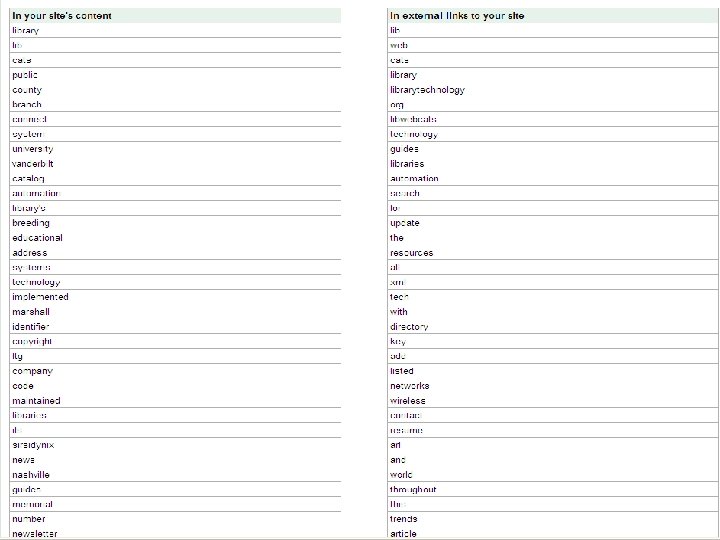The image size is (720, 540).
Task: Click the 'listed' keyword
Action: 402,371
